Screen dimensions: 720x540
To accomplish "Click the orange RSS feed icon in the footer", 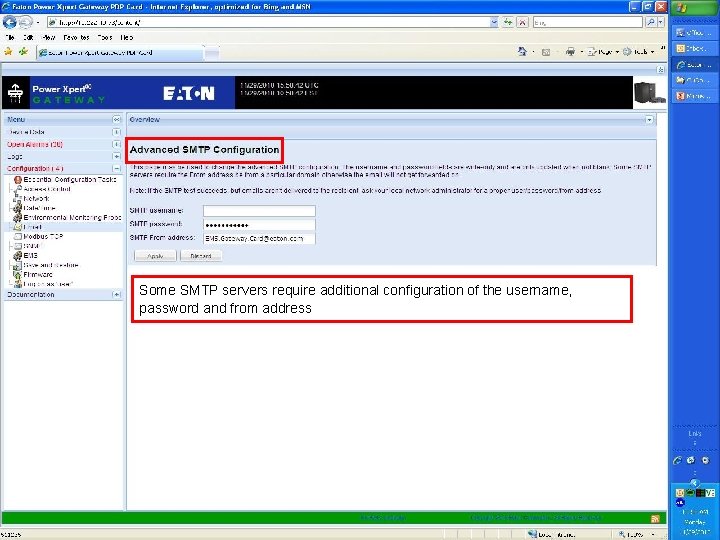I will click(x=655, y=519).
